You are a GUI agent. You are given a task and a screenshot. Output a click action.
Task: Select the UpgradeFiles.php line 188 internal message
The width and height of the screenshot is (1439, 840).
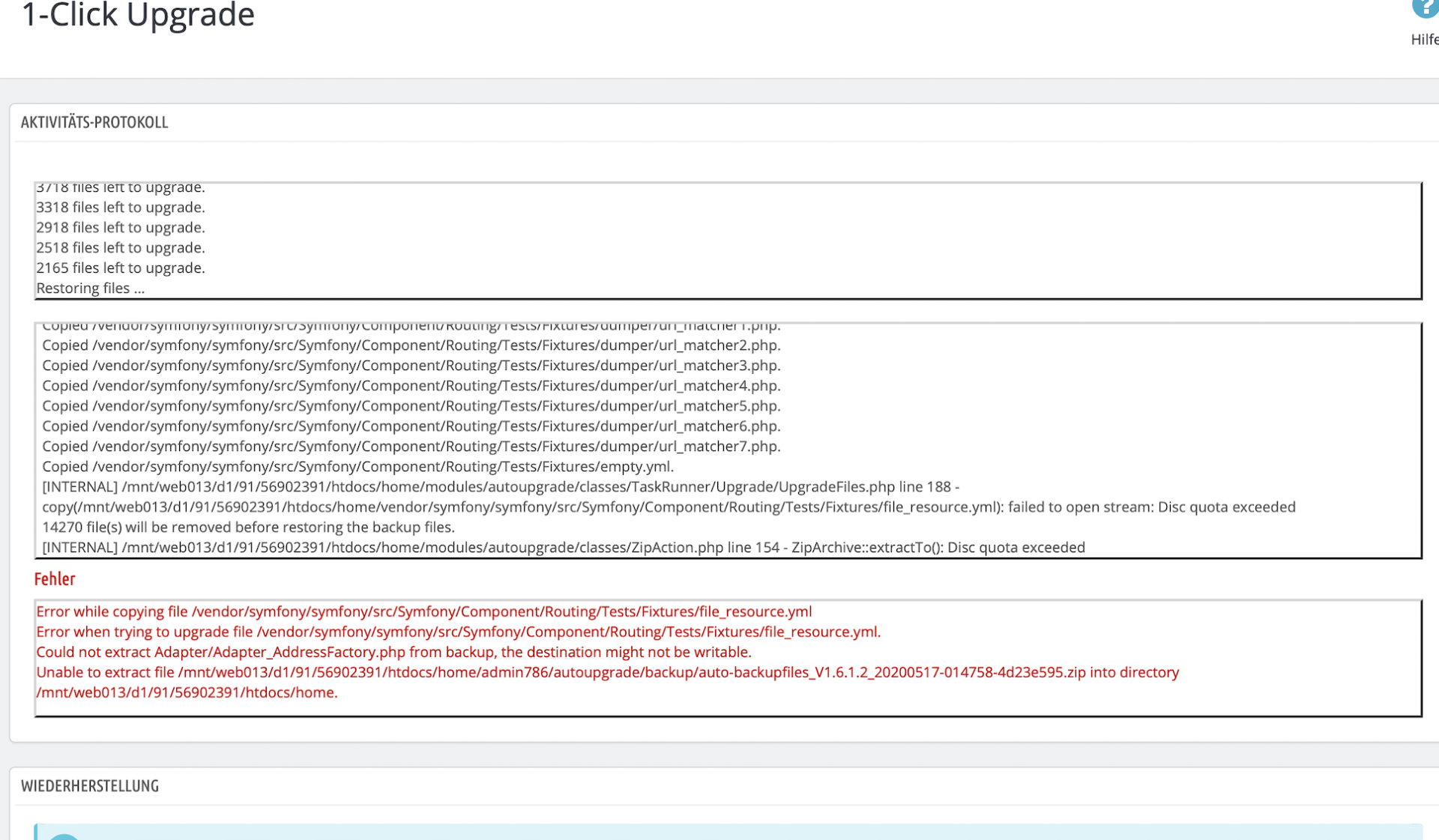coord(669,497)
